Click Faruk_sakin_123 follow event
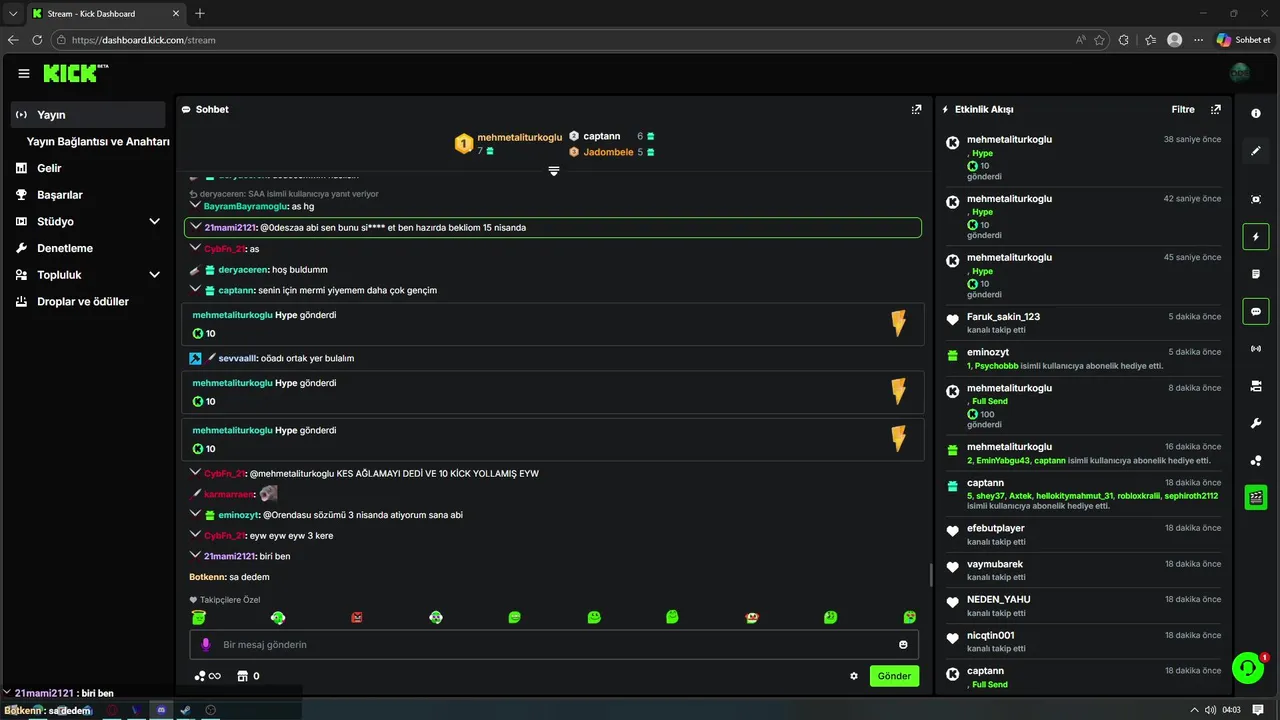Viewport: 1280px width, 720px height. [1003, 317]
